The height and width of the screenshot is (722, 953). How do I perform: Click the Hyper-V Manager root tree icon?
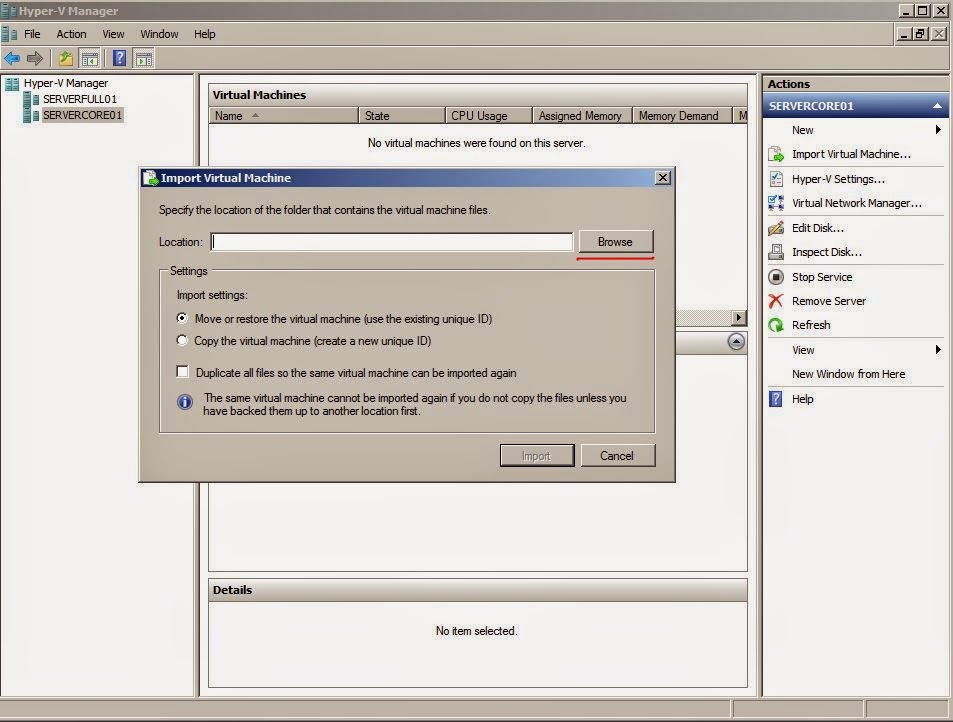click(12, 83)
